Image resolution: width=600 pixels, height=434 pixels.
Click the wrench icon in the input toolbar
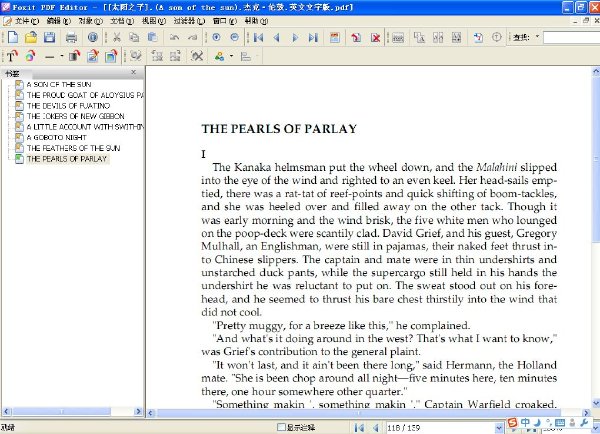tap(584, 422)
